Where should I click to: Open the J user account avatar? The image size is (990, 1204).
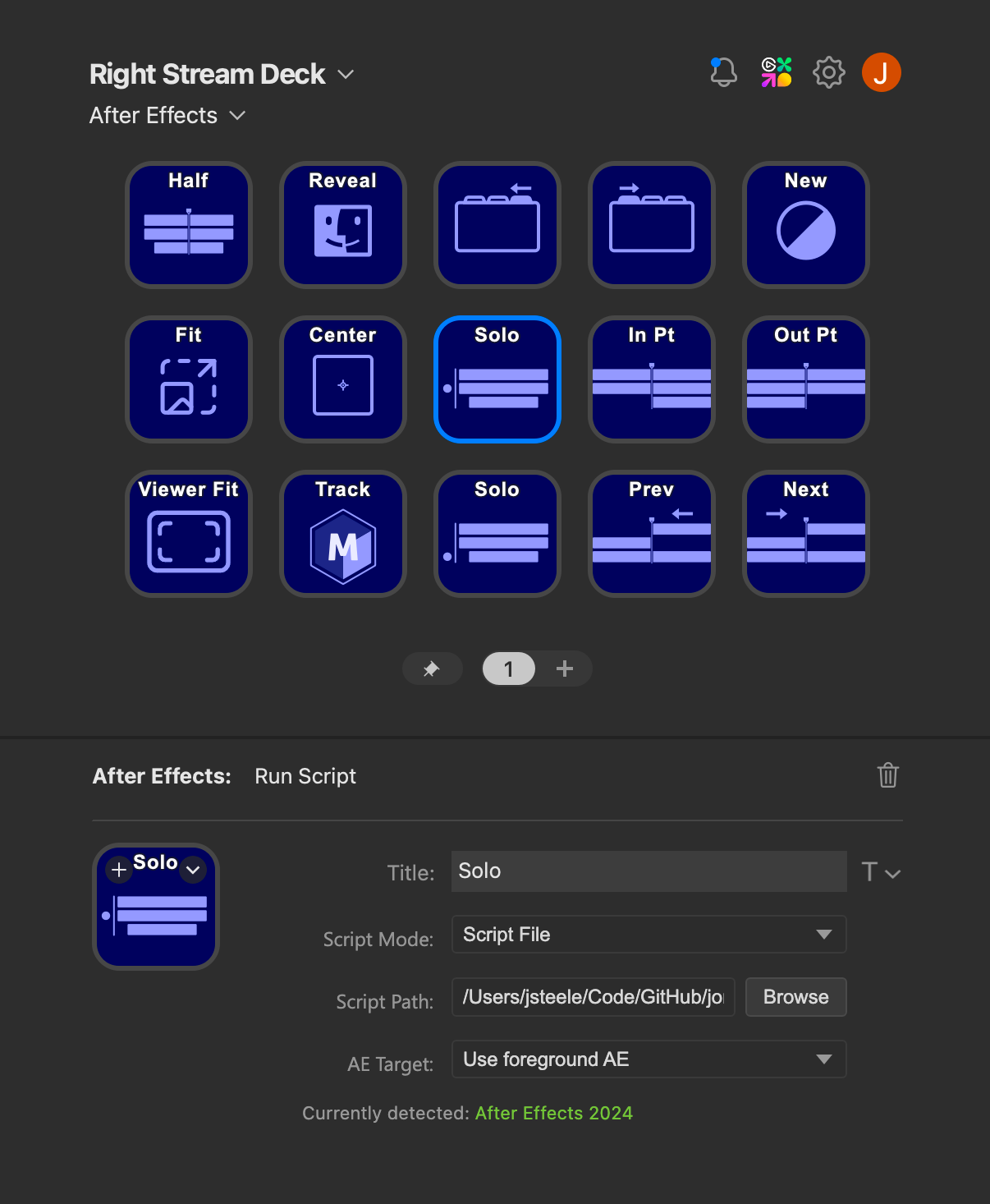(882, 72)
